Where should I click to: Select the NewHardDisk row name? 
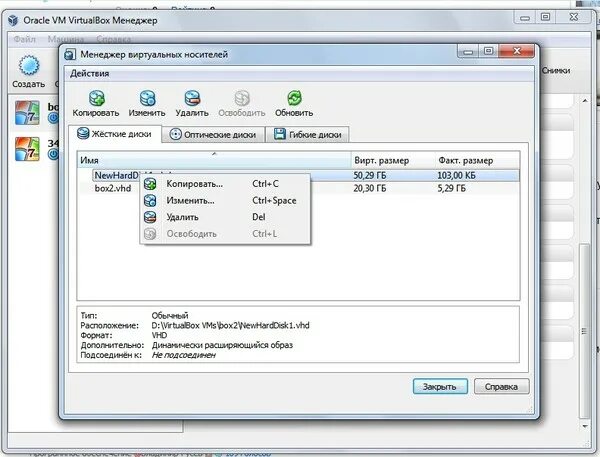117,175
